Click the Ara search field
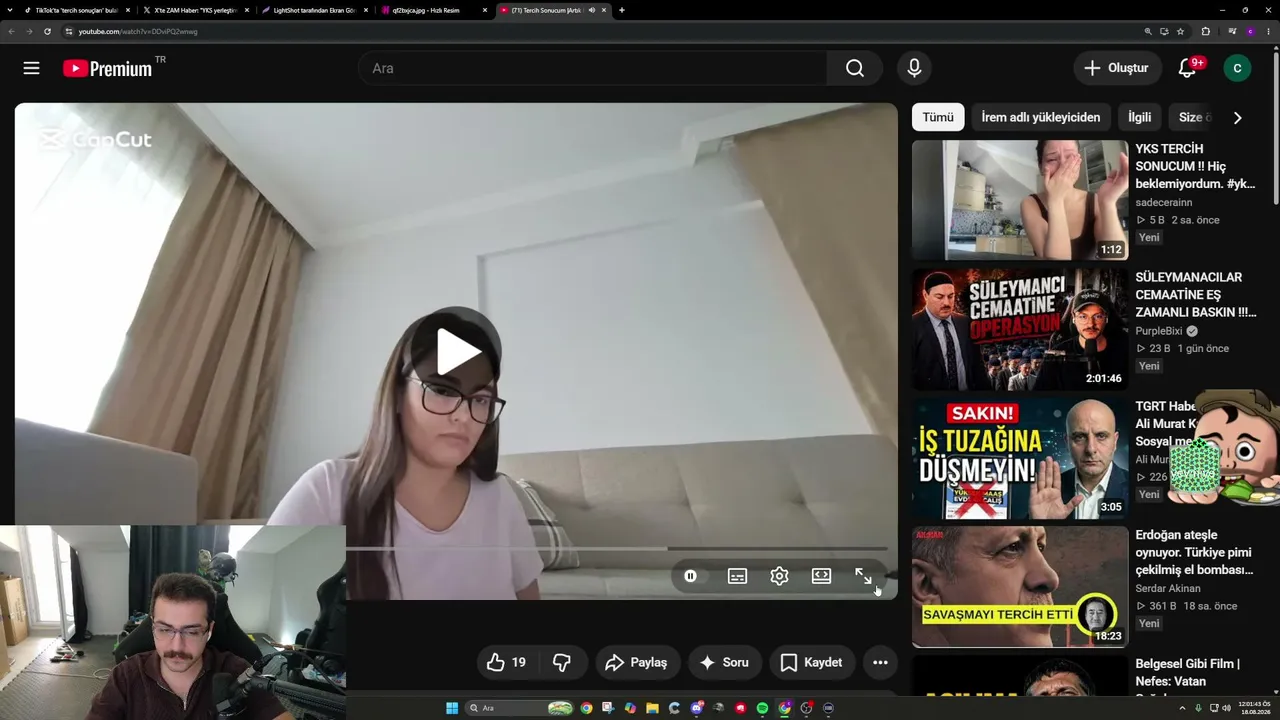 pos(593,68)
